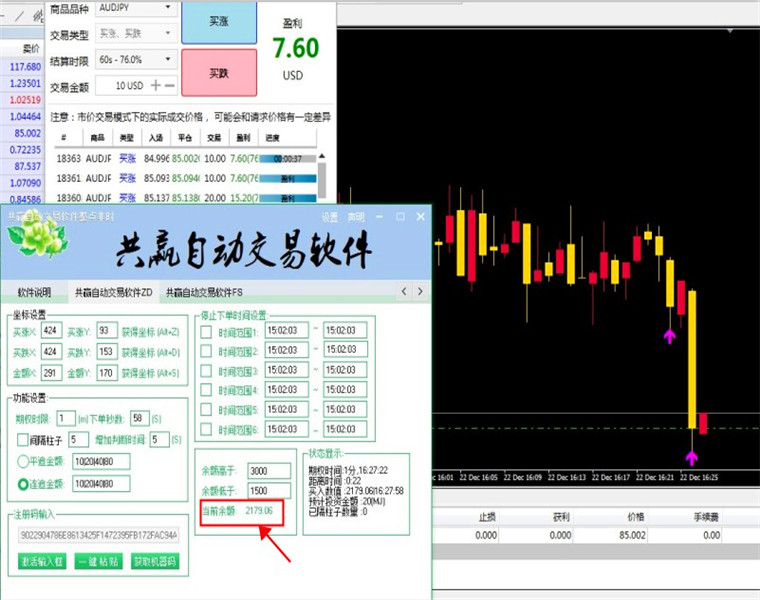
Task: Click the minus icon beside 10 USD amount
Action: [x=169, y=85]
